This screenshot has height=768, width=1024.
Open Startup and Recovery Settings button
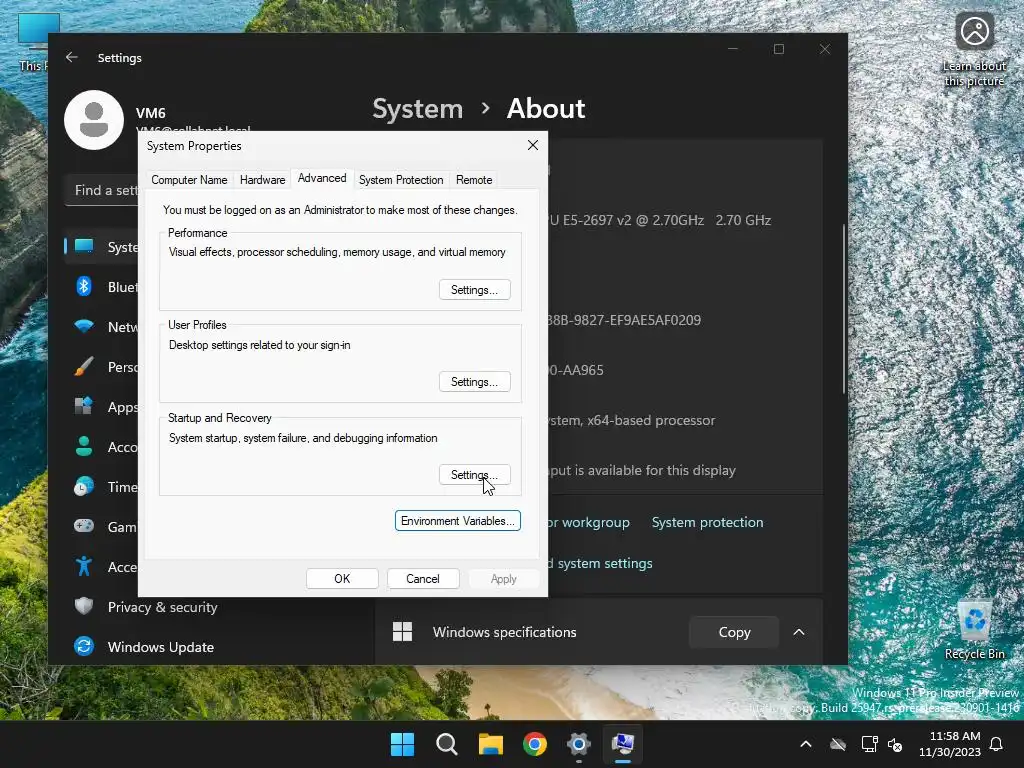click(474, 475)
